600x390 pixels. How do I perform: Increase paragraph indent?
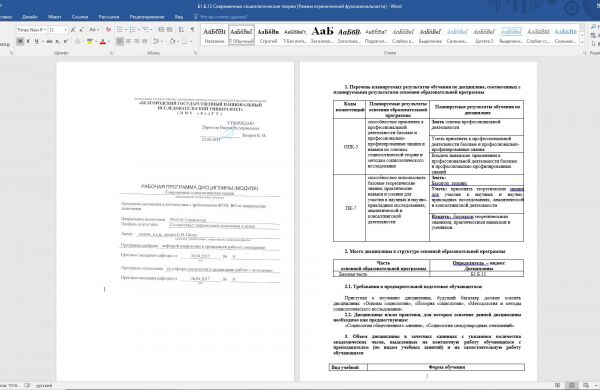click(x=170, y=29)
